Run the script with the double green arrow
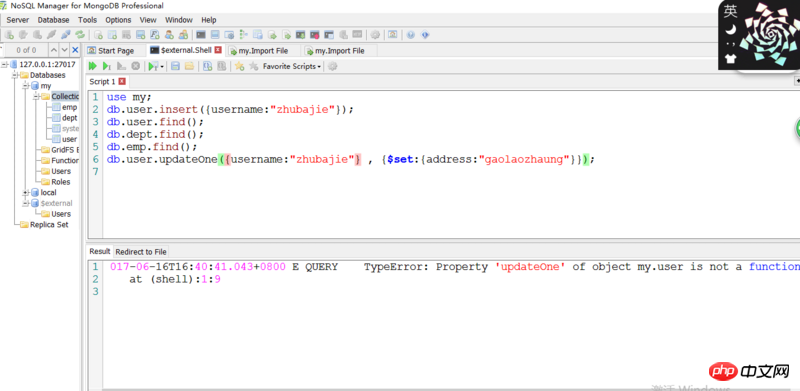Screen dimensions: 800x391 click(x=92, y=66)
